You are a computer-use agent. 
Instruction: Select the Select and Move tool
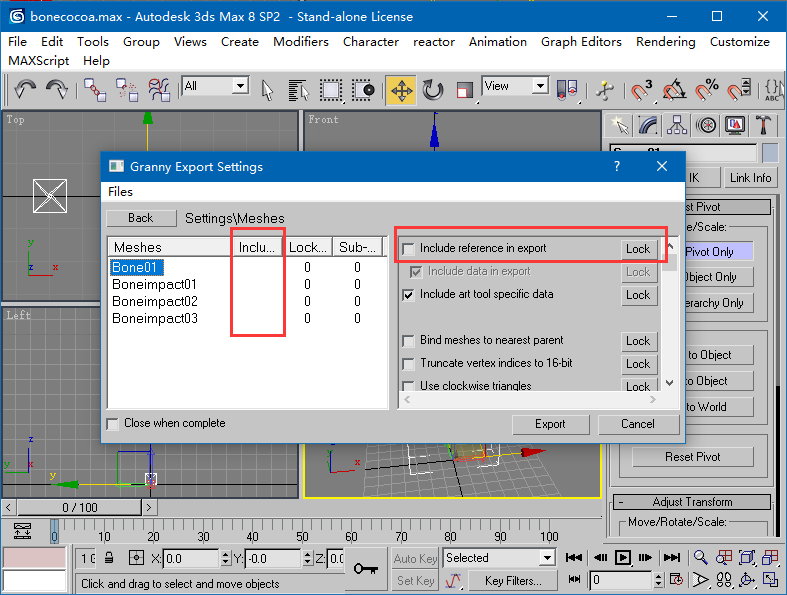point(401,90)
